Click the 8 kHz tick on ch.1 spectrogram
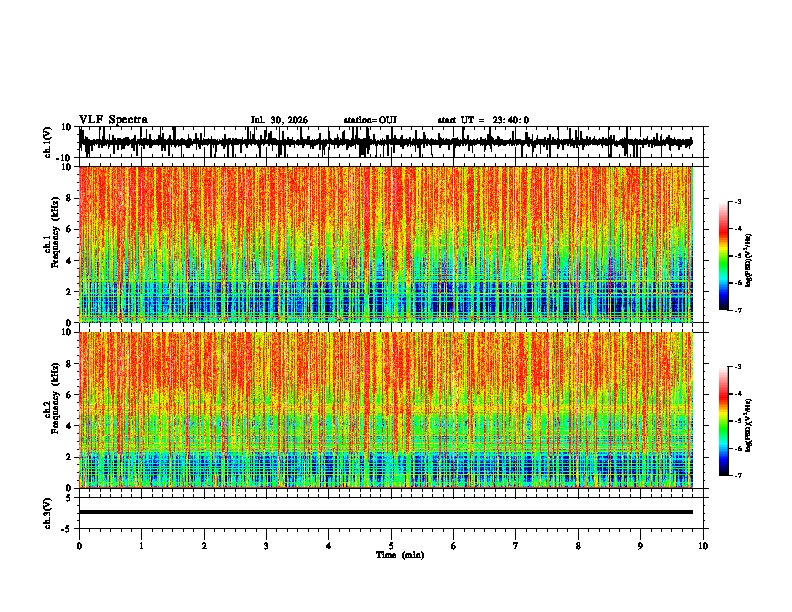 (x=69, y=198)
